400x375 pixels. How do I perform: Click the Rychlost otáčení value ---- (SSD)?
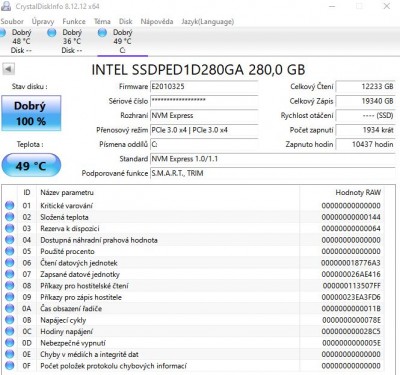(x=365, y=115)
